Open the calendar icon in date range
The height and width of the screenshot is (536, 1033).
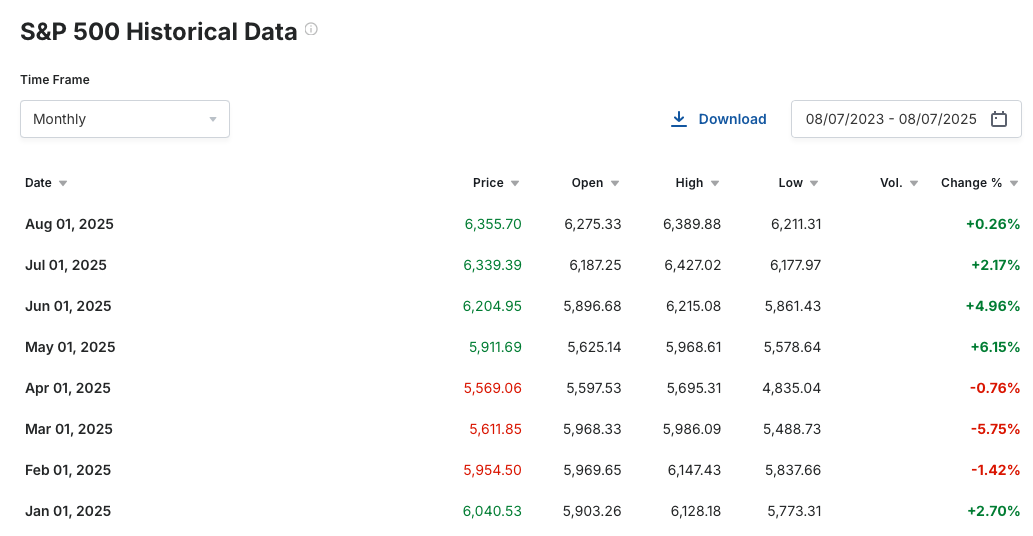[x=999, y=119]
